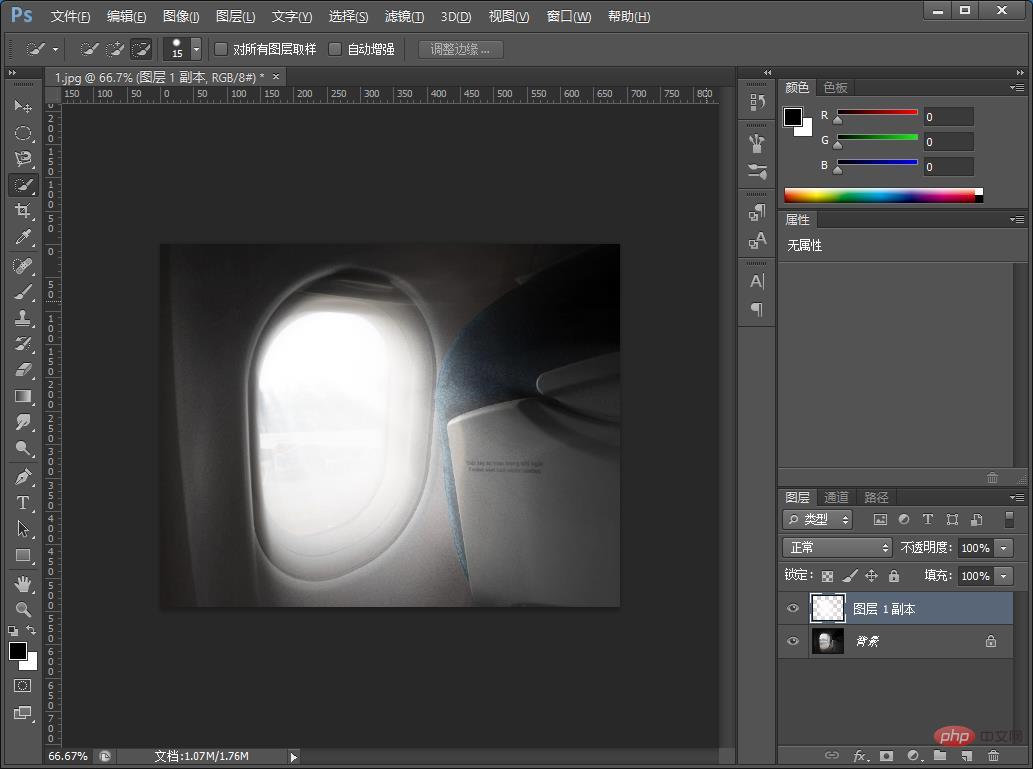Hide the 图层 1 副本 layer
The width and height of the screenshot is (1033, 769).
(793, 608)
